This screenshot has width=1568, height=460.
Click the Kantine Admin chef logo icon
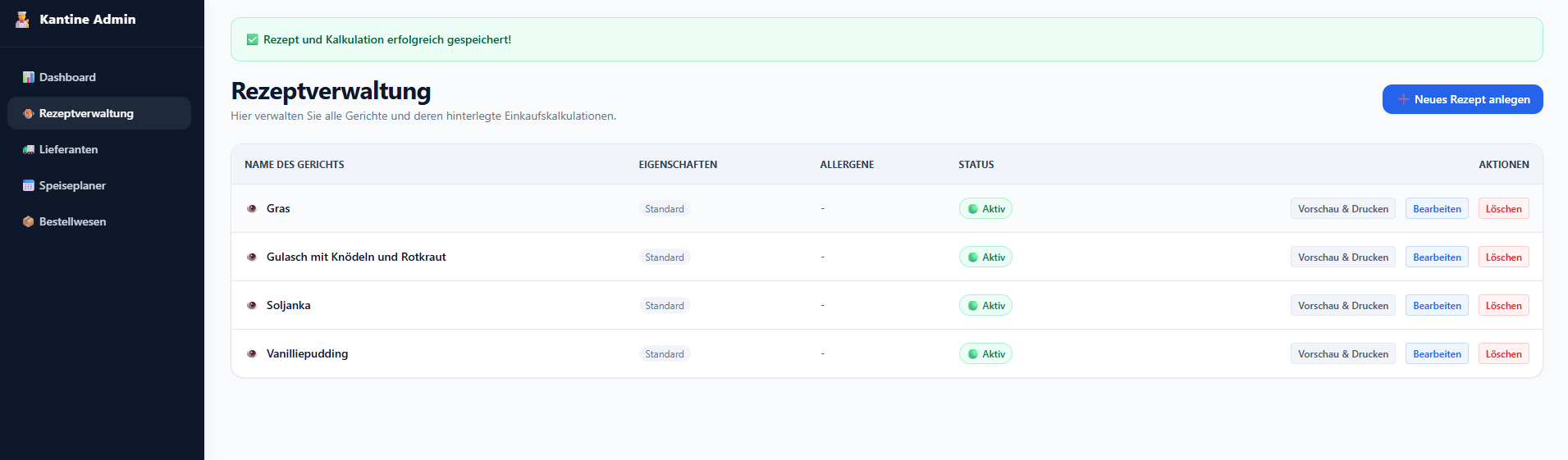click(x=22, y=20)
